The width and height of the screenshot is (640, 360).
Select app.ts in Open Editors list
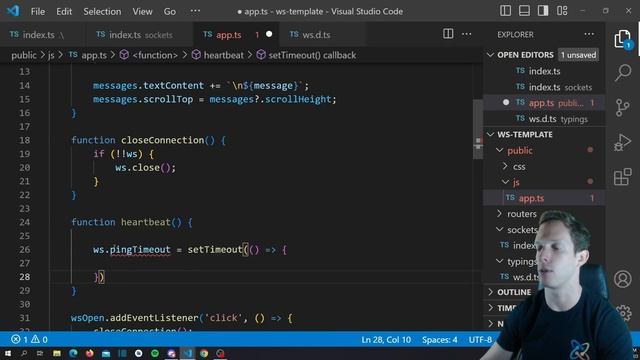[x=544, y=103]
